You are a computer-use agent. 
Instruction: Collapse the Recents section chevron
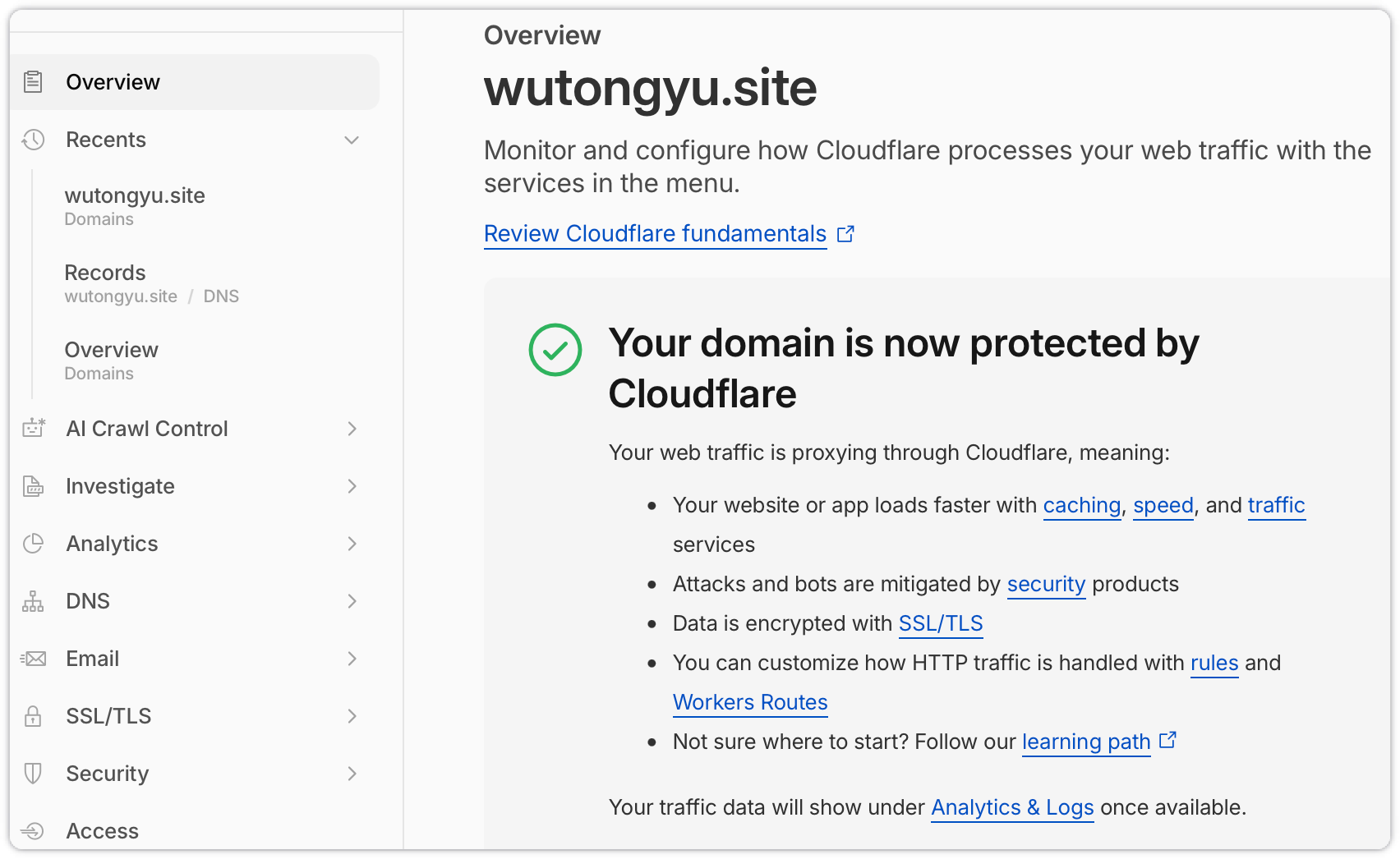[352, 140]
